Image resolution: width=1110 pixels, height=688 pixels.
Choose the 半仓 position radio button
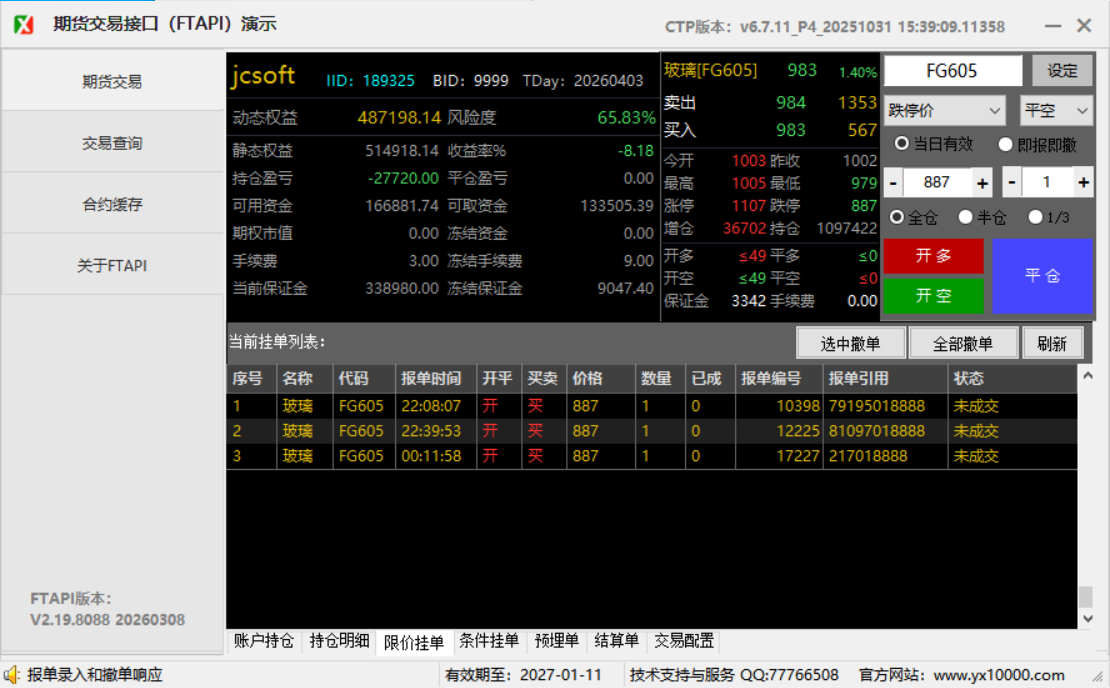(x=965, y=217)
